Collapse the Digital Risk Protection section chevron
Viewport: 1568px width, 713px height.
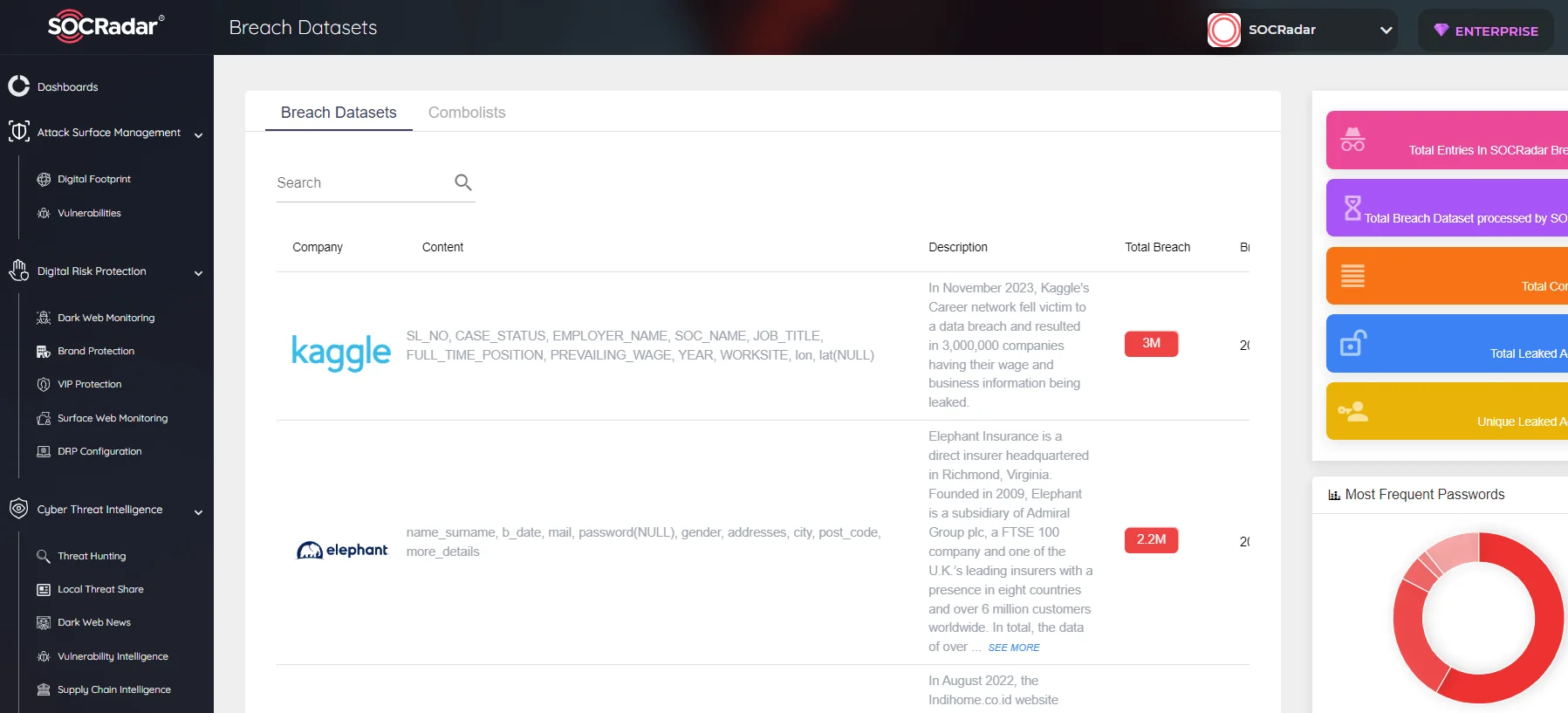tap(198, 273)
